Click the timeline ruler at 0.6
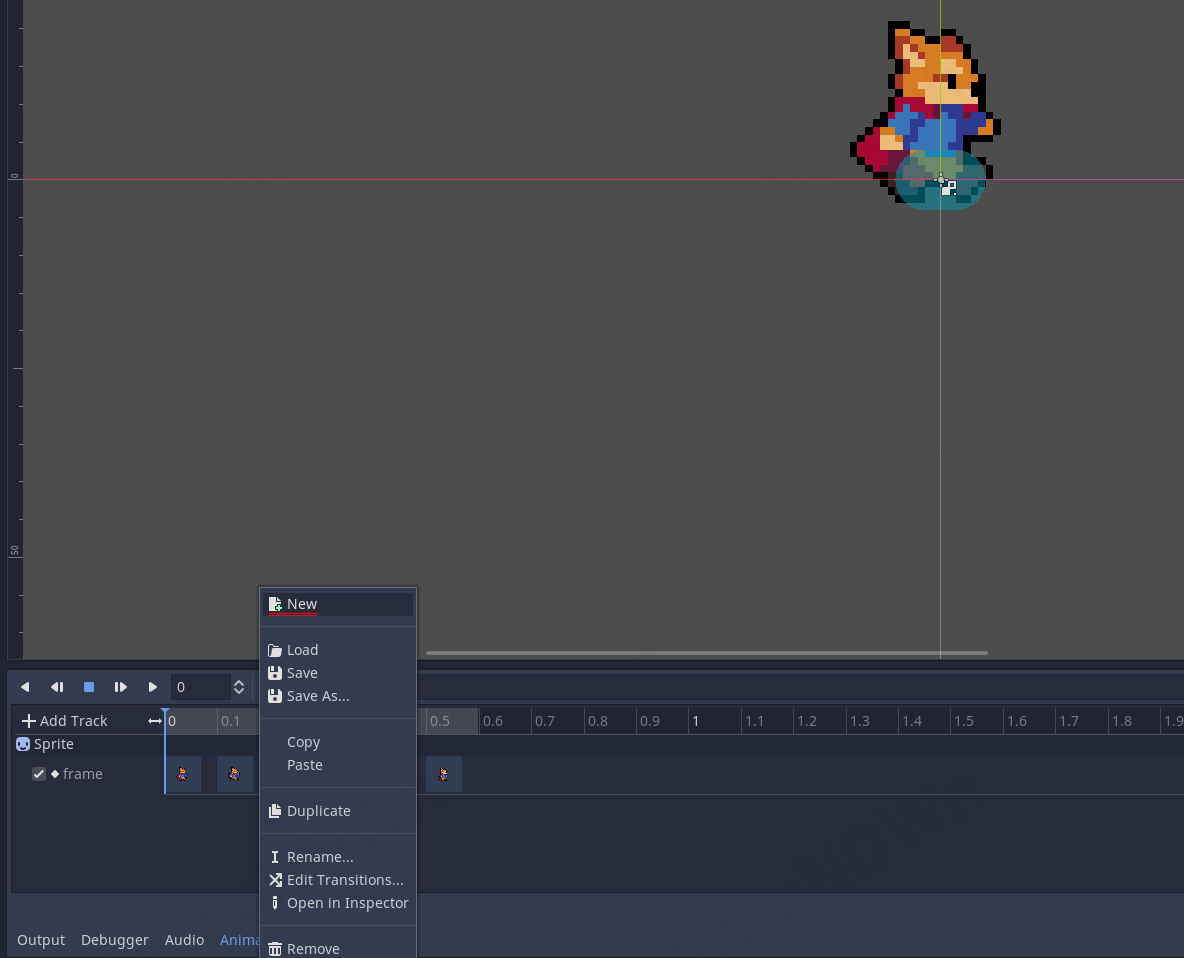Viewport: 1184px width, 958px height. tap(492, 721)
